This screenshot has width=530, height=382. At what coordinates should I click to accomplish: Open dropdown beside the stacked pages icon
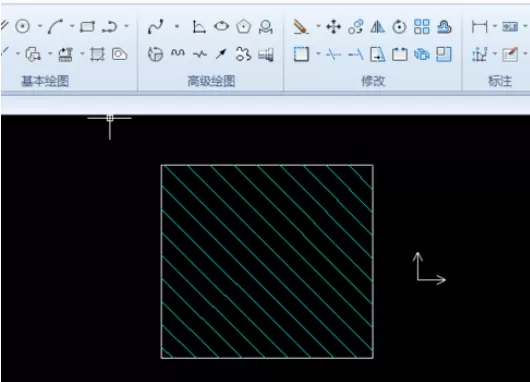(50, 53)
